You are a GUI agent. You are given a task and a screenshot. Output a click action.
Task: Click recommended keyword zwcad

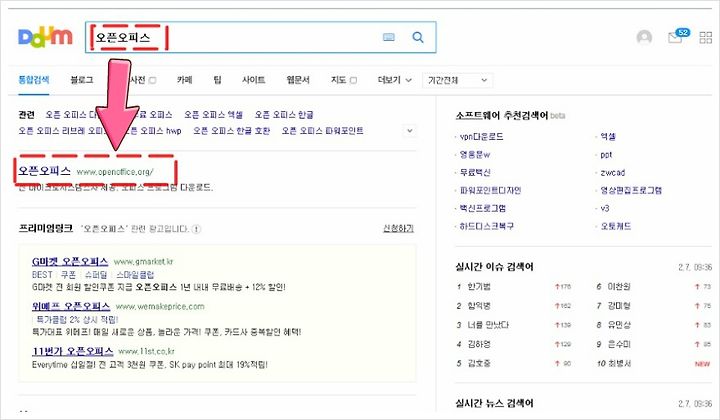[x=613, y=172]
